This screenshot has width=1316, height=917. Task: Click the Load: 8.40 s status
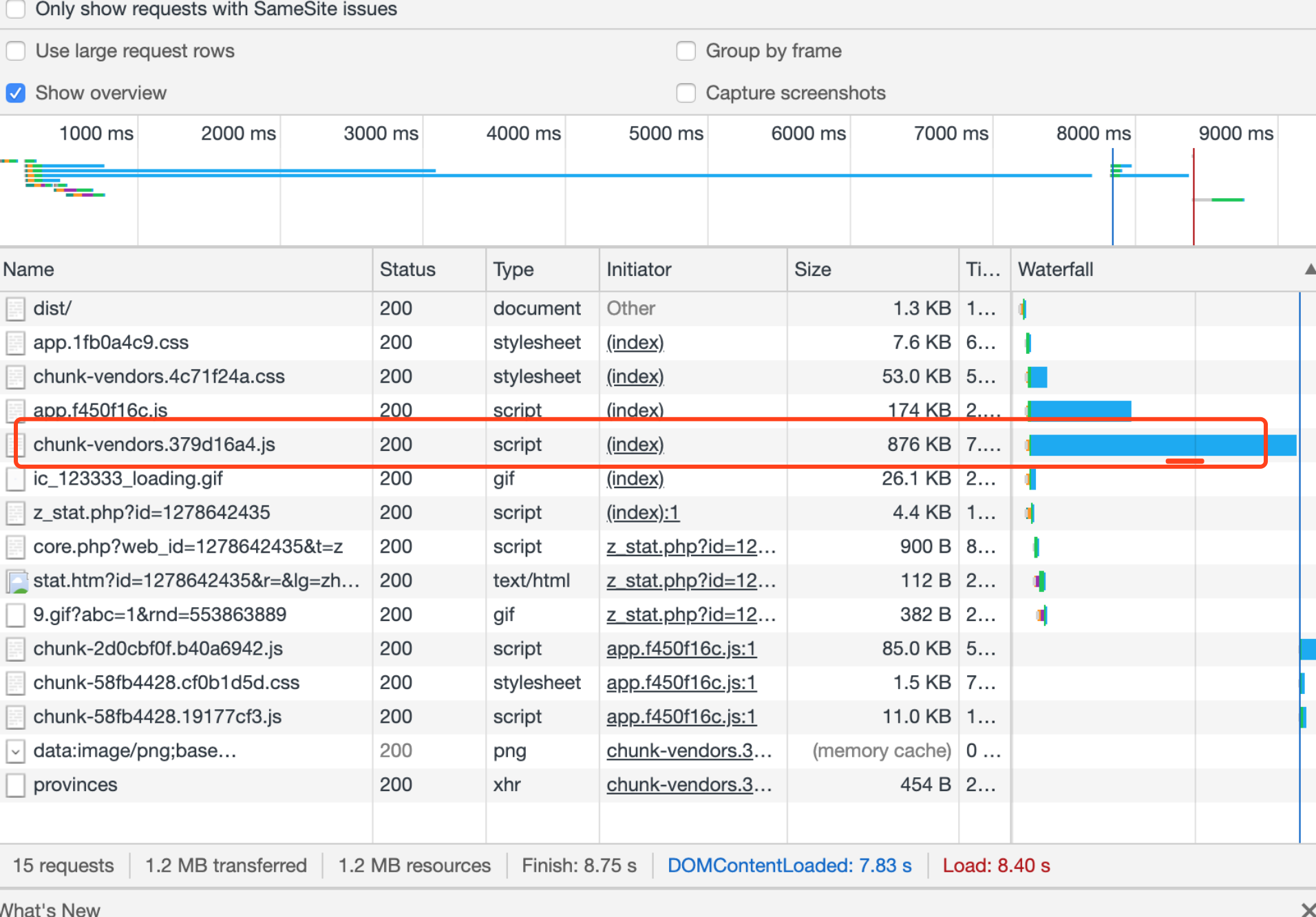[x=996, y=865]
